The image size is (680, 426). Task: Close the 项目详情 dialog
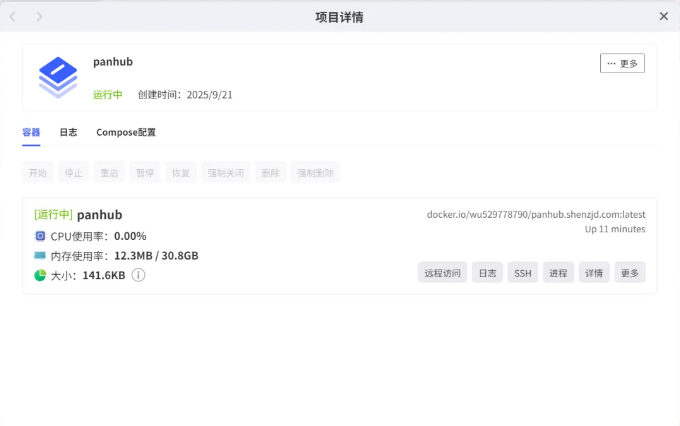tap(664, 16)
